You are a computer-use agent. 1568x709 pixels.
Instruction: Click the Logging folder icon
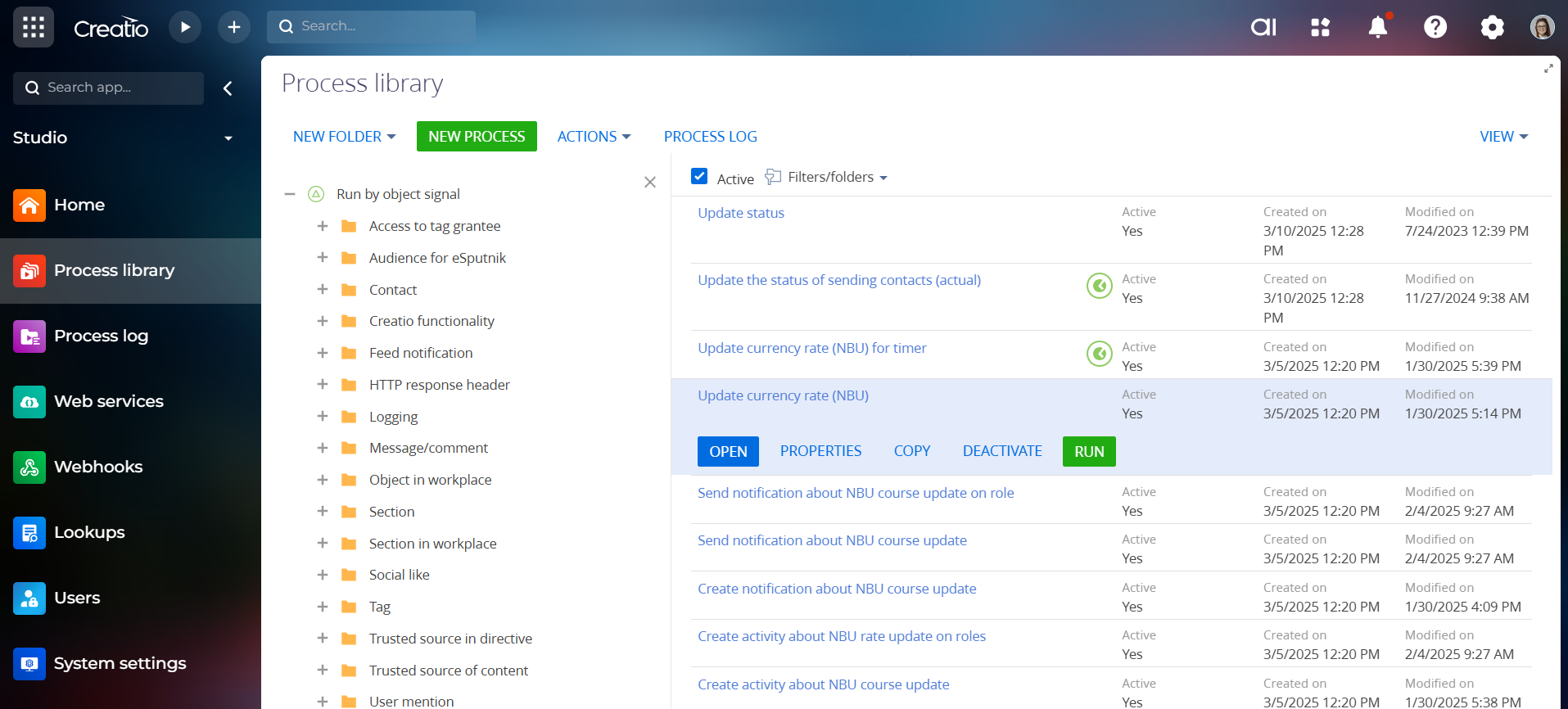(349, 417)
